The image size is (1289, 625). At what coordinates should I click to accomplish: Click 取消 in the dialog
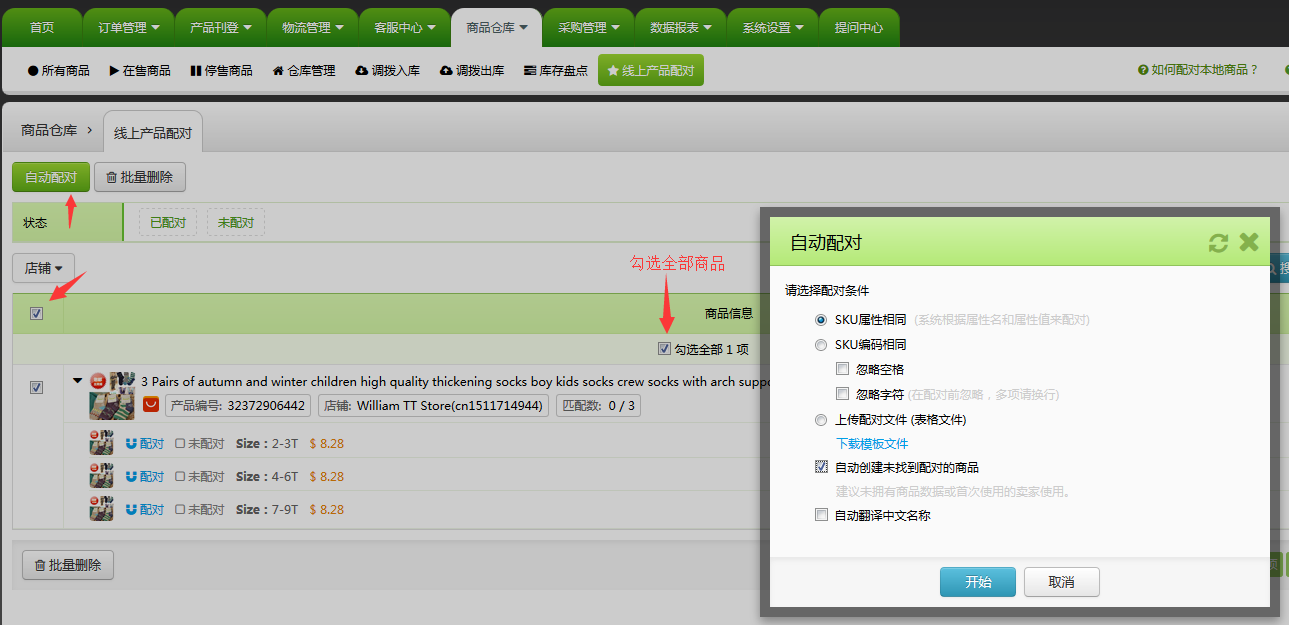[1062, 582]
